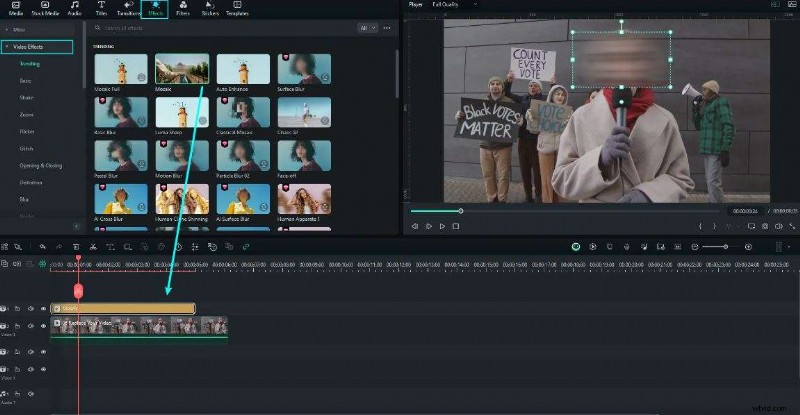Set mark out point in the player
The image size is (800, 415).
coord(714,226)
